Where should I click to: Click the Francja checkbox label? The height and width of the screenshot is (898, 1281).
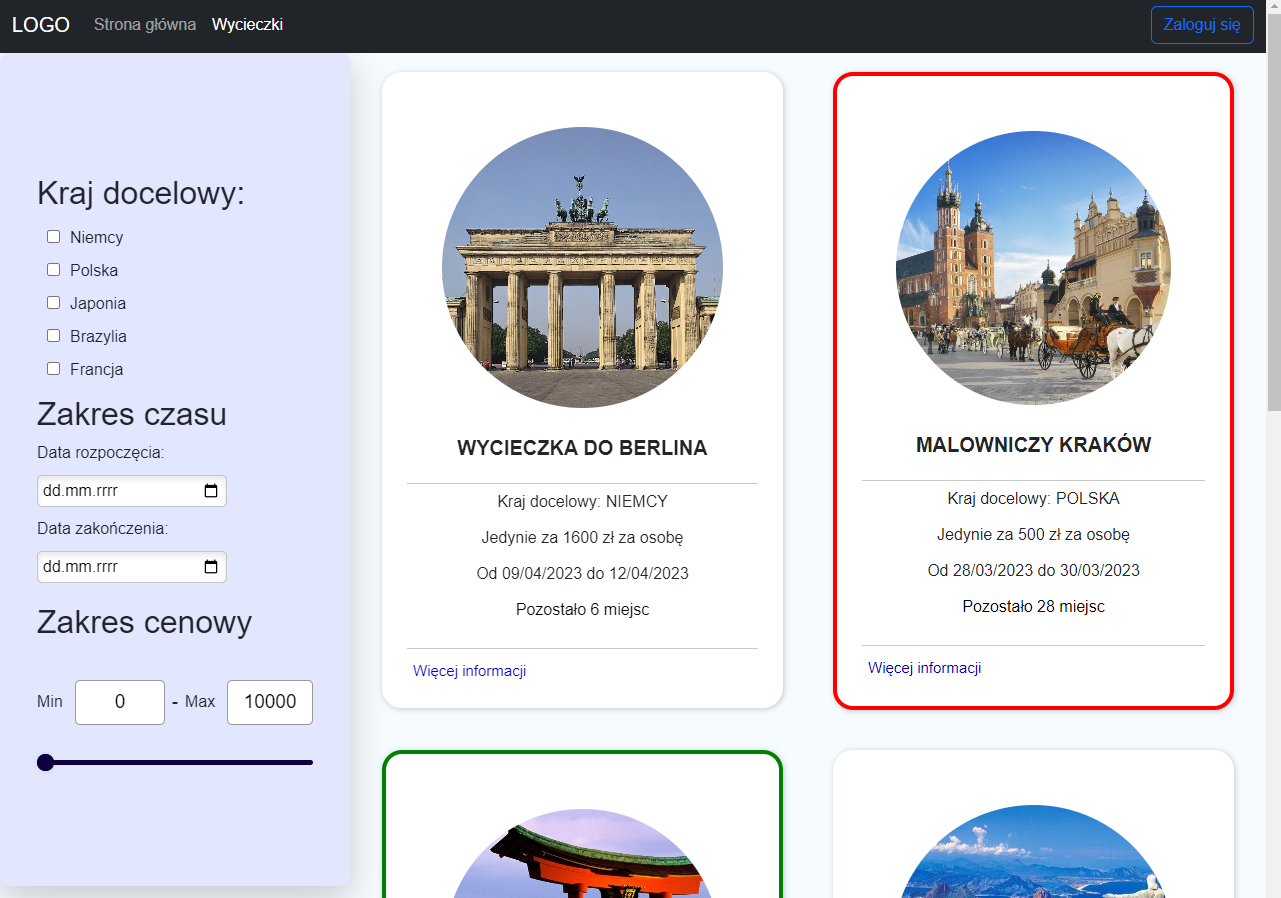(97, 369)
